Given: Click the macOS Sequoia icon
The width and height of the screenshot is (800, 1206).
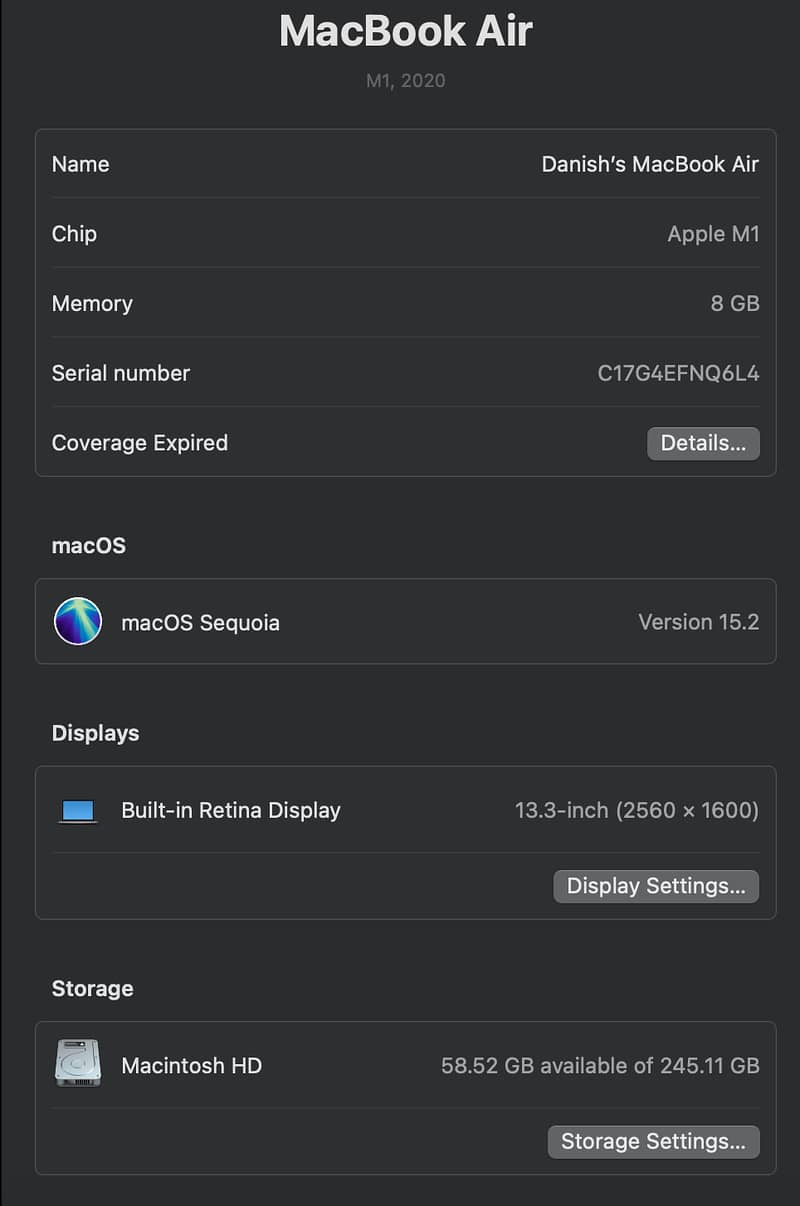Looking at the screenshot, I should tap(78, 621).
